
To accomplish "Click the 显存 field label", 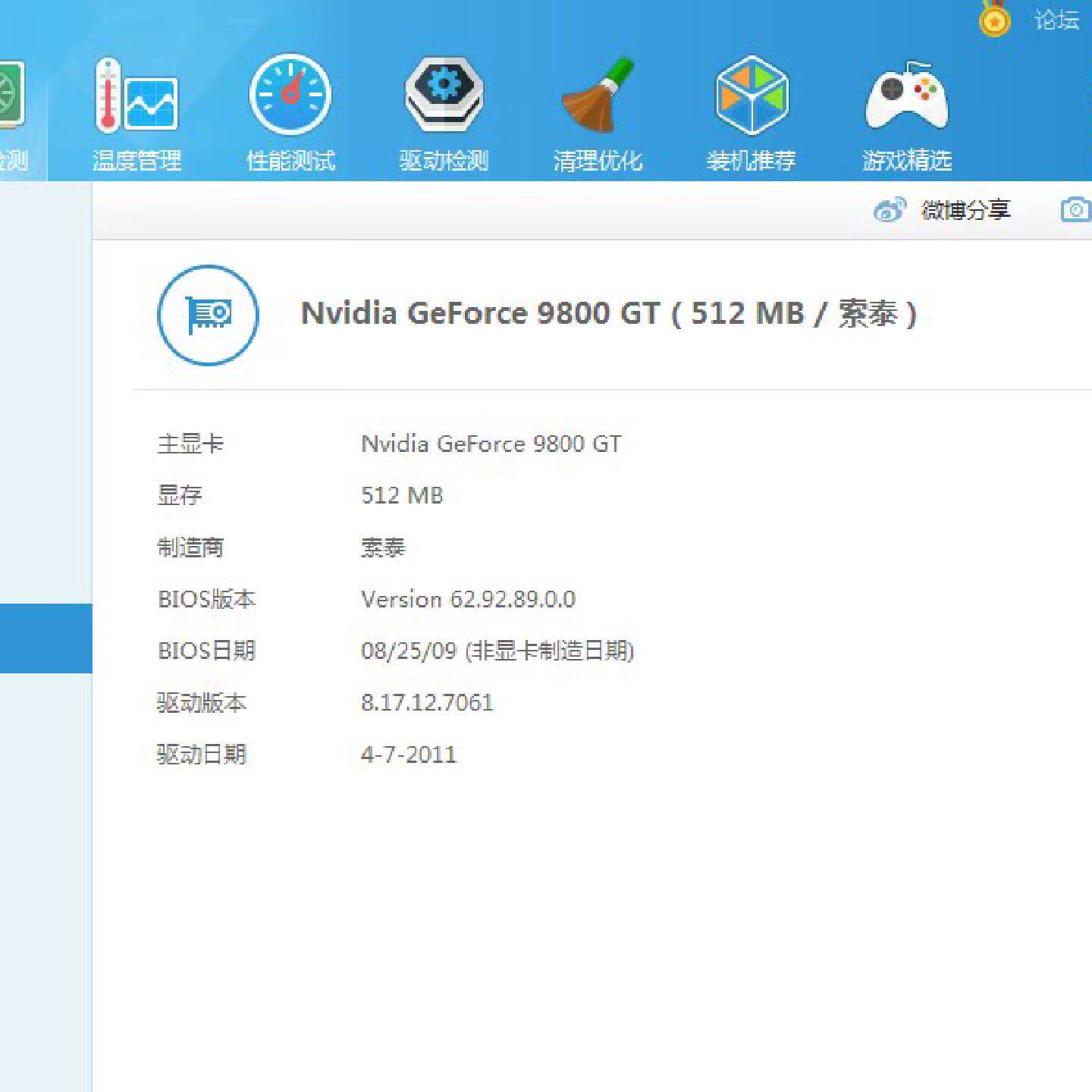I will pos(180,495).
